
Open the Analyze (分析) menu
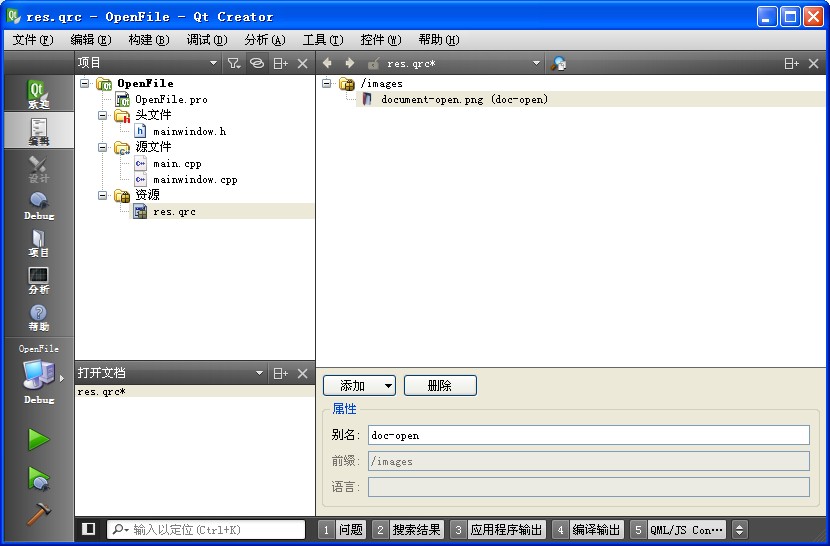coord(265,40)
